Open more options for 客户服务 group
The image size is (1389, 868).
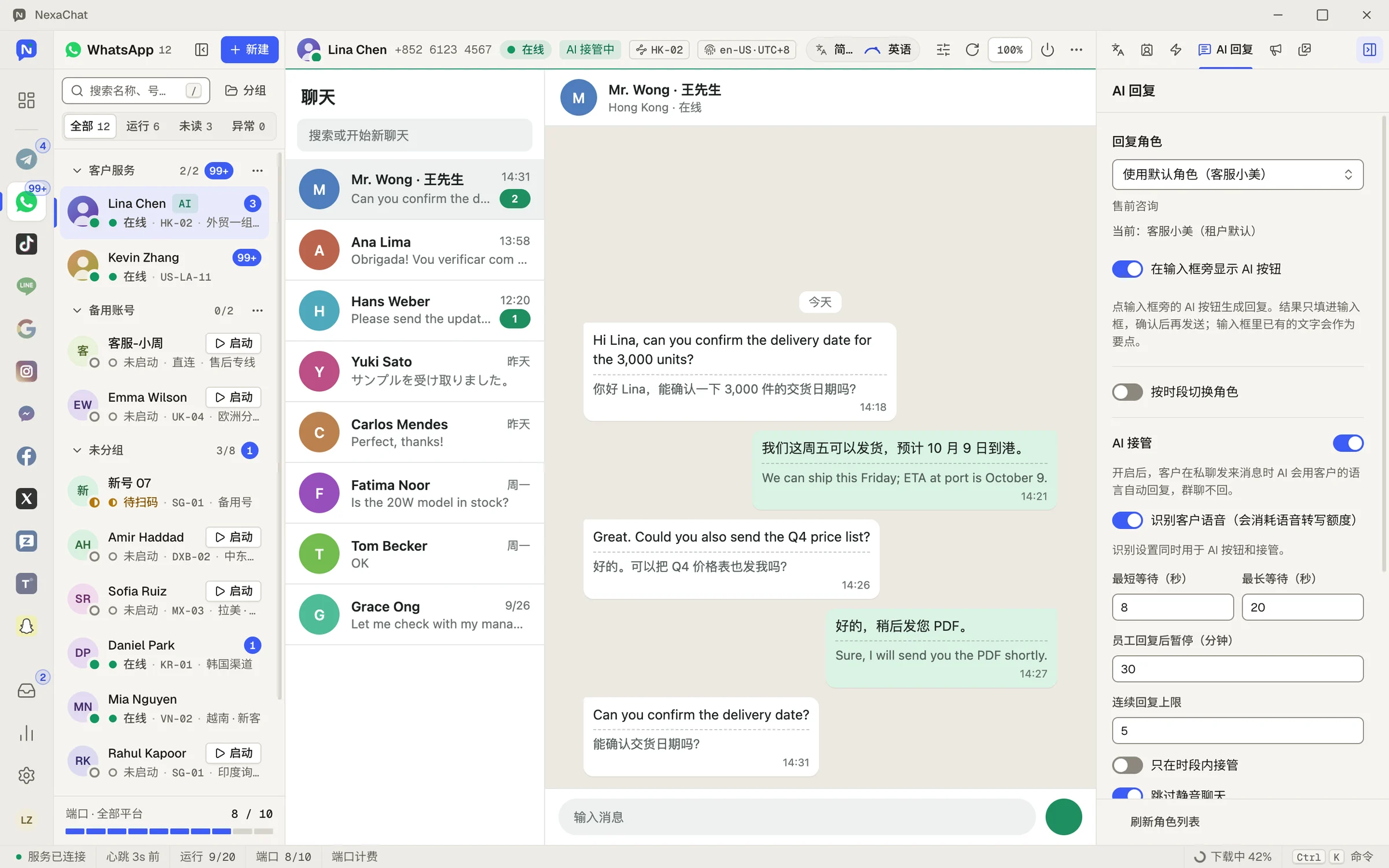pyautogui.click(x=258, y=171)
